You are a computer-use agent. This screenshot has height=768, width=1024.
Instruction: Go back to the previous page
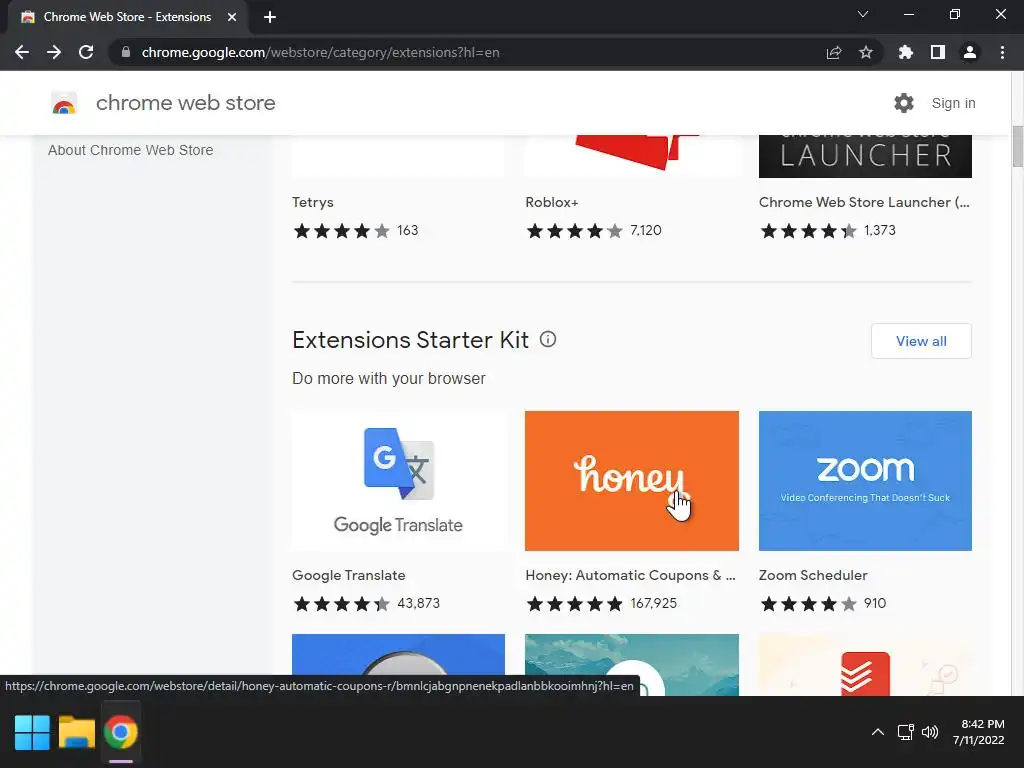point(22,52)
